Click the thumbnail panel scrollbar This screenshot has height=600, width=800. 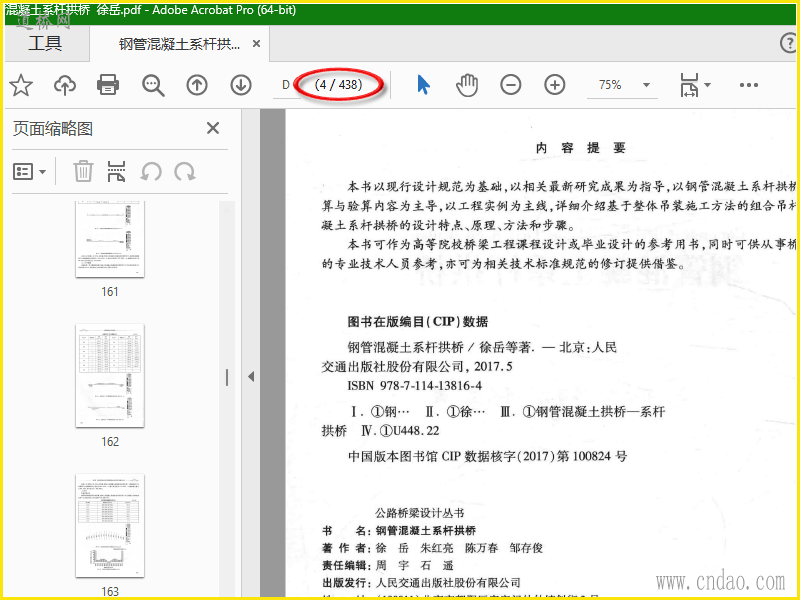[227, 398]
